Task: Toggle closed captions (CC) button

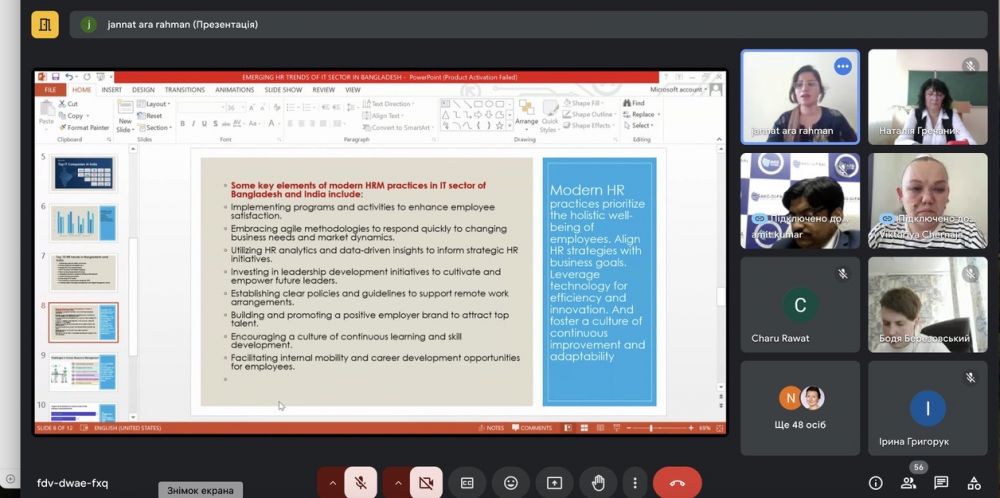Action: pos(467,483)
